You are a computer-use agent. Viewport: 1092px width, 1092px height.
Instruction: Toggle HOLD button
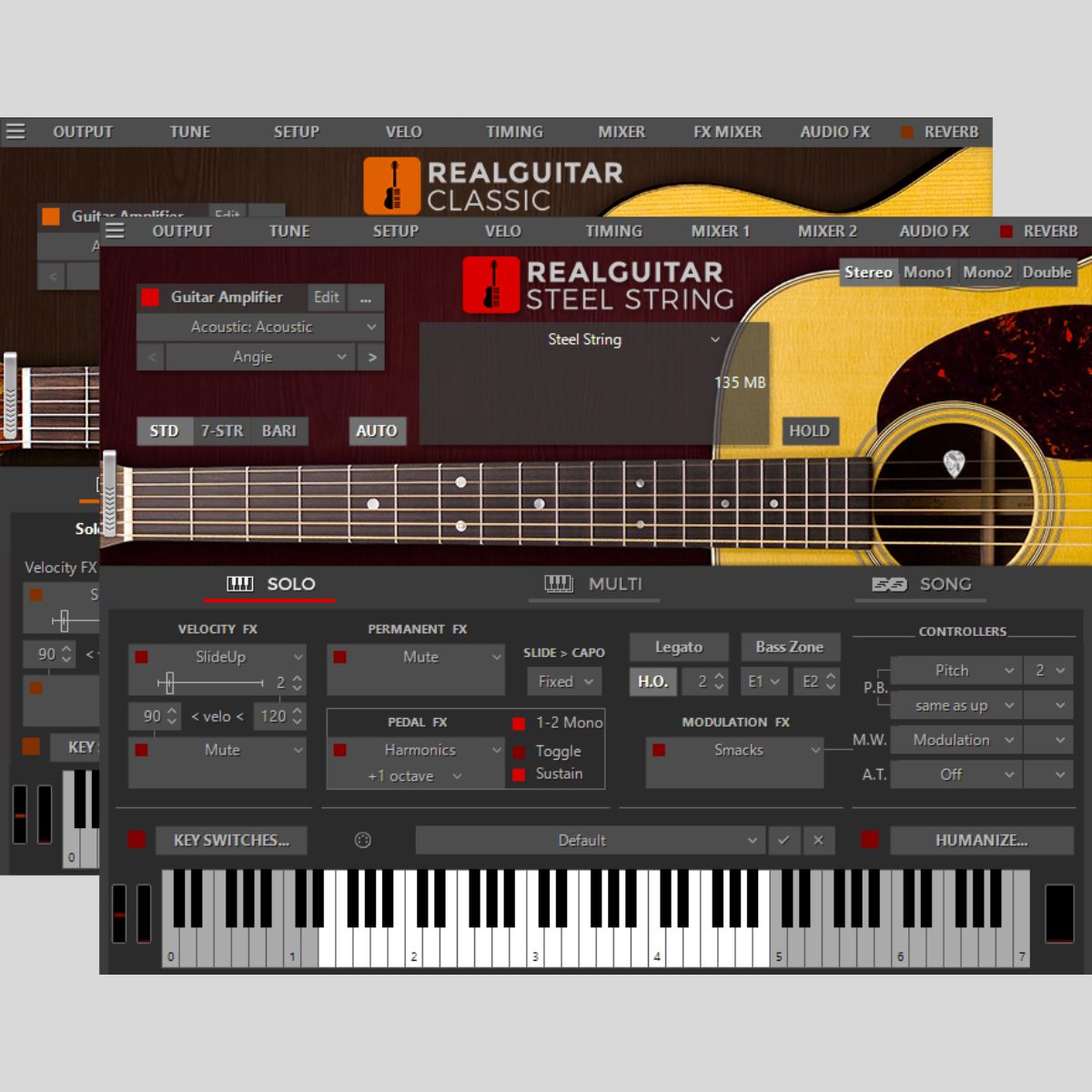point(809,431)
